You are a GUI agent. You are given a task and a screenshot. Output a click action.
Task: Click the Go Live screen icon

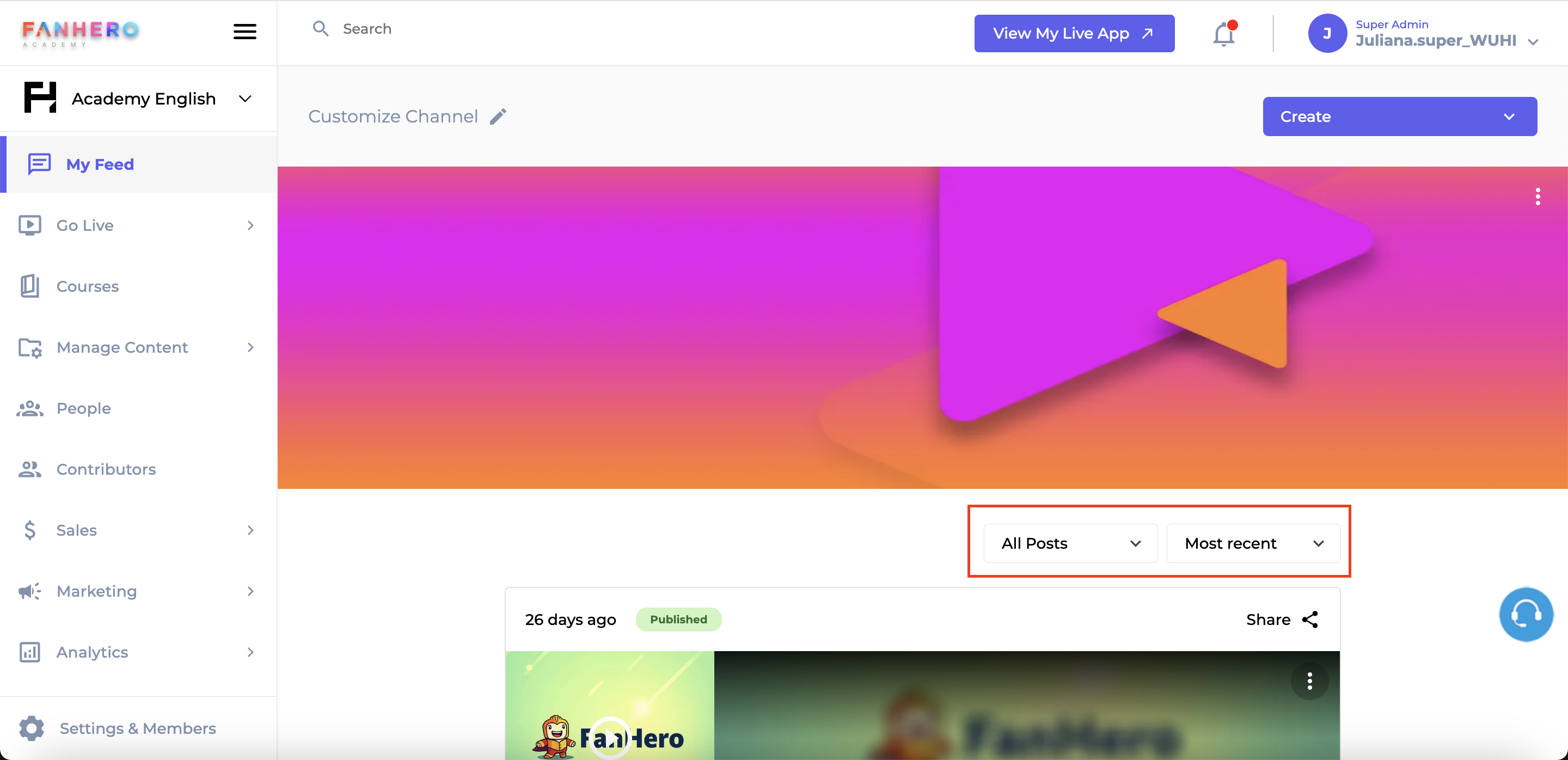(30, 225)
